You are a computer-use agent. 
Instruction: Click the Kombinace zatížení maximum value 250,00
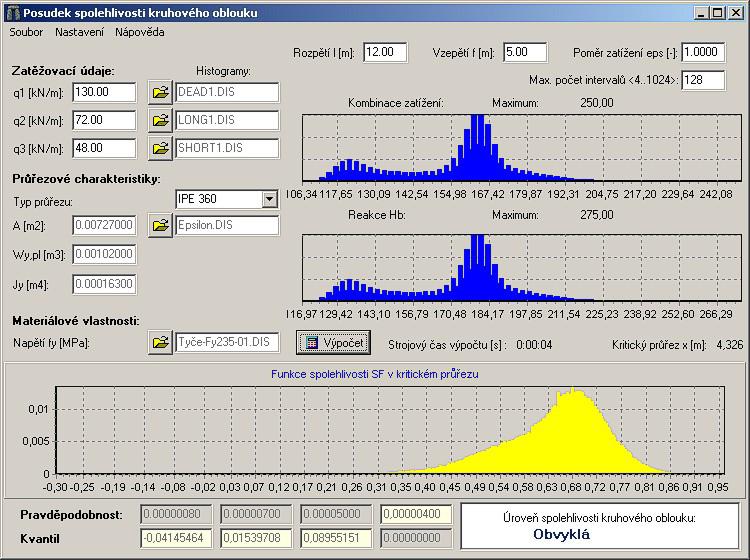[596, 103]
